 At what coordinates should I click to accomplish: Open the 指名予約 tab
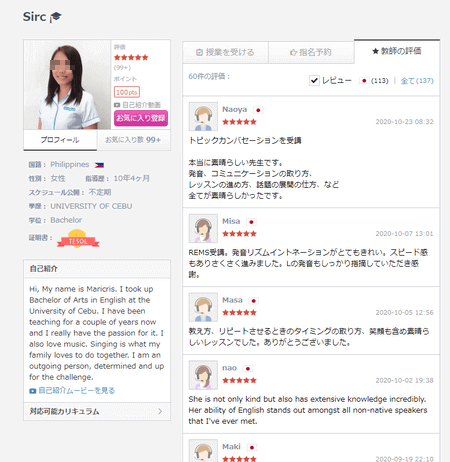click(x=311, y=52)
